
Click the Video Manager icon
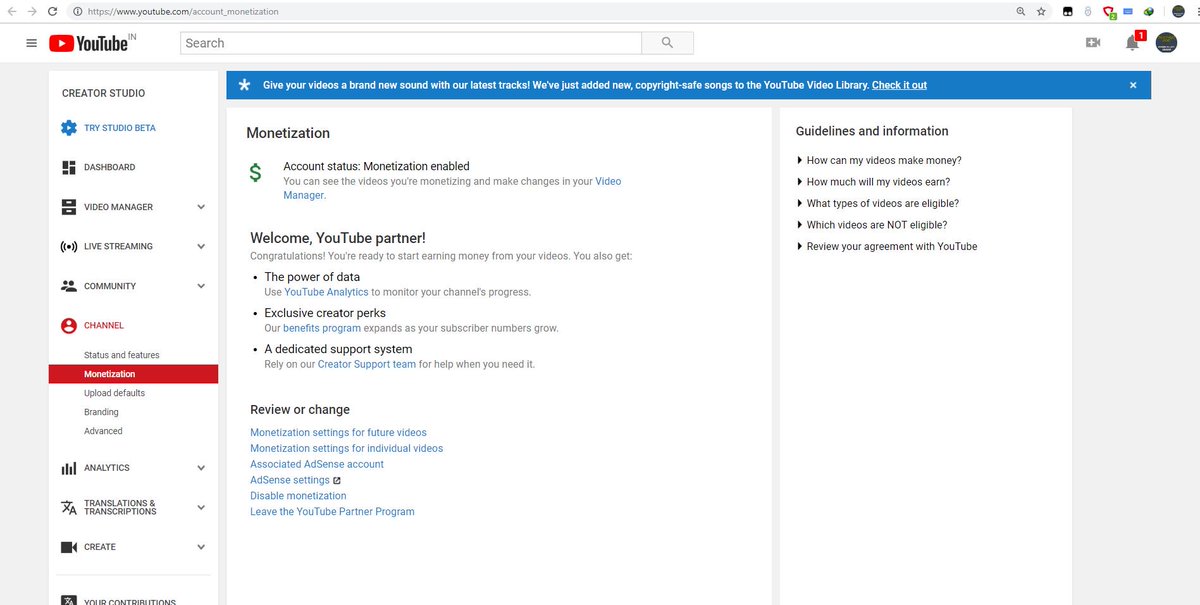tap(68, 207)
